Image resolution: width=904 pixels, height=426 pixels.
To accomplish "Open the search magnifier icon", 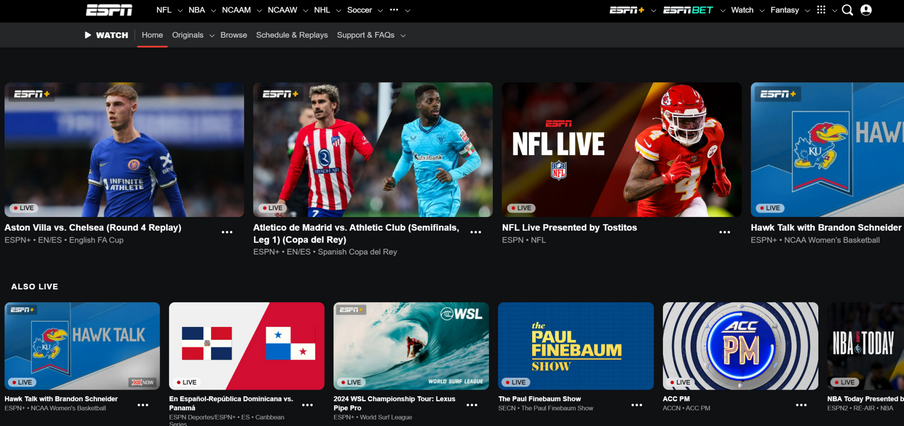I will tap(847, 10).
